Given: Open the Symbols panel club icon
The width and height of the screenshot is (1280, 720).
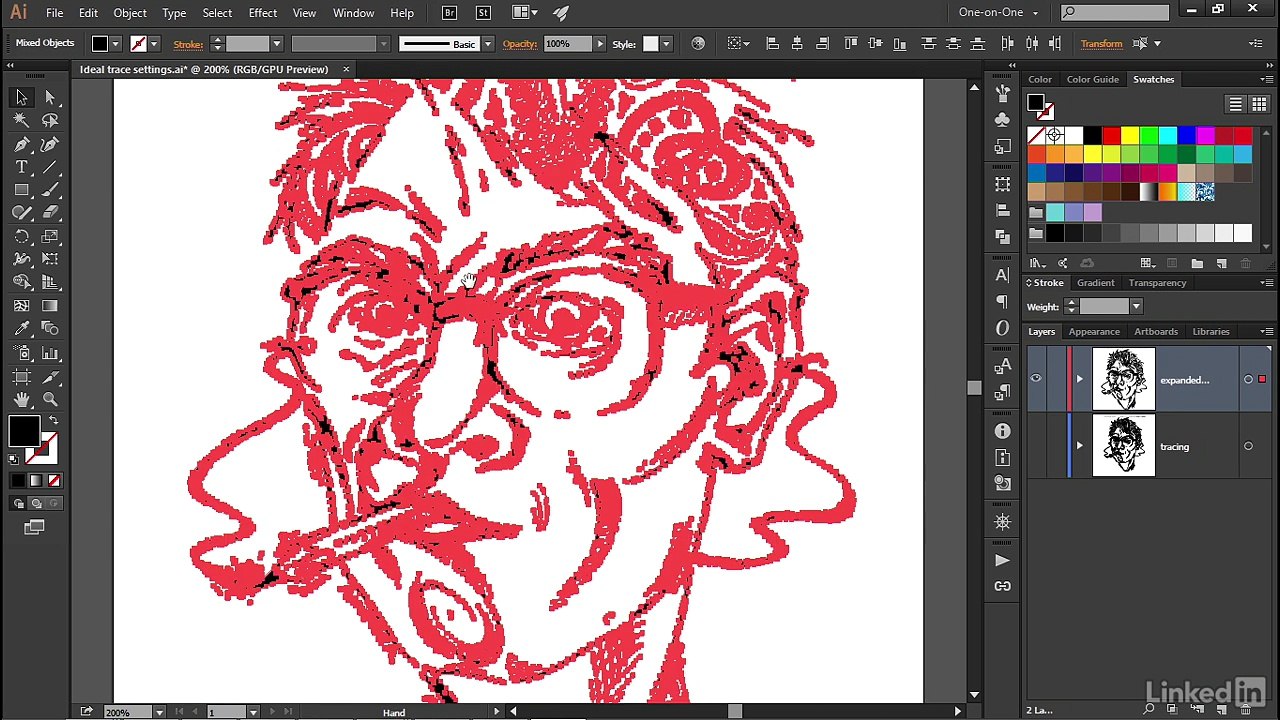Looking at the screenshot, I should 1003,119.
